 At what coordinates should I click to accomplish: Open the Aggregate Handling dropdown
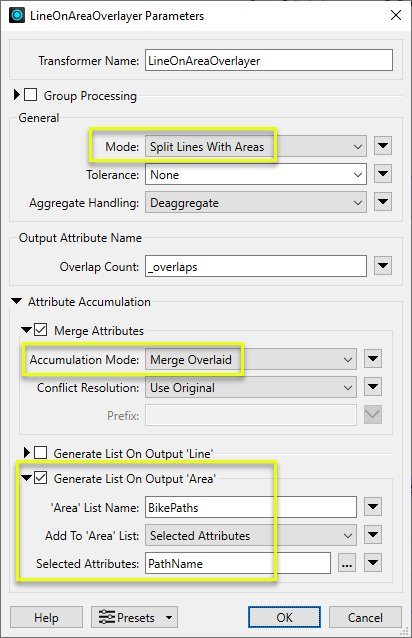tap(256, 203)
